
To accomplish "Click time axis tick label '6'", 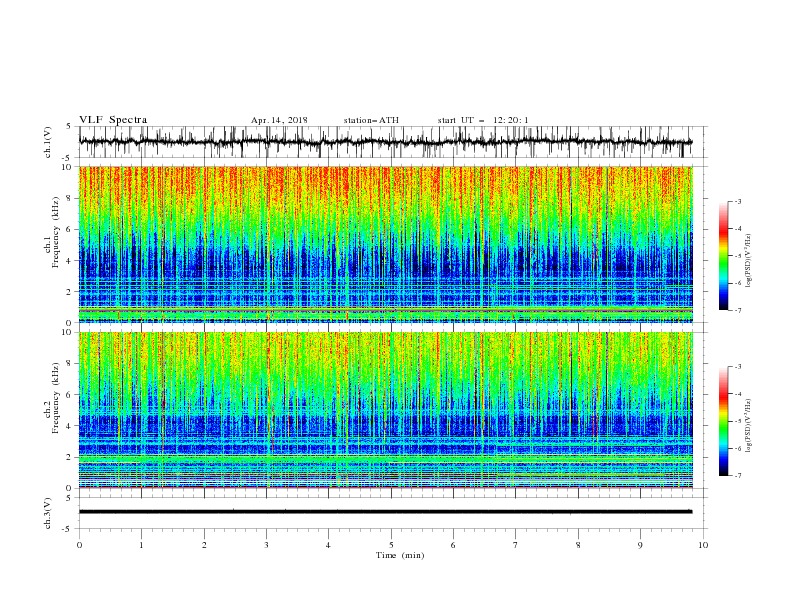I will [x=453, y=545].
